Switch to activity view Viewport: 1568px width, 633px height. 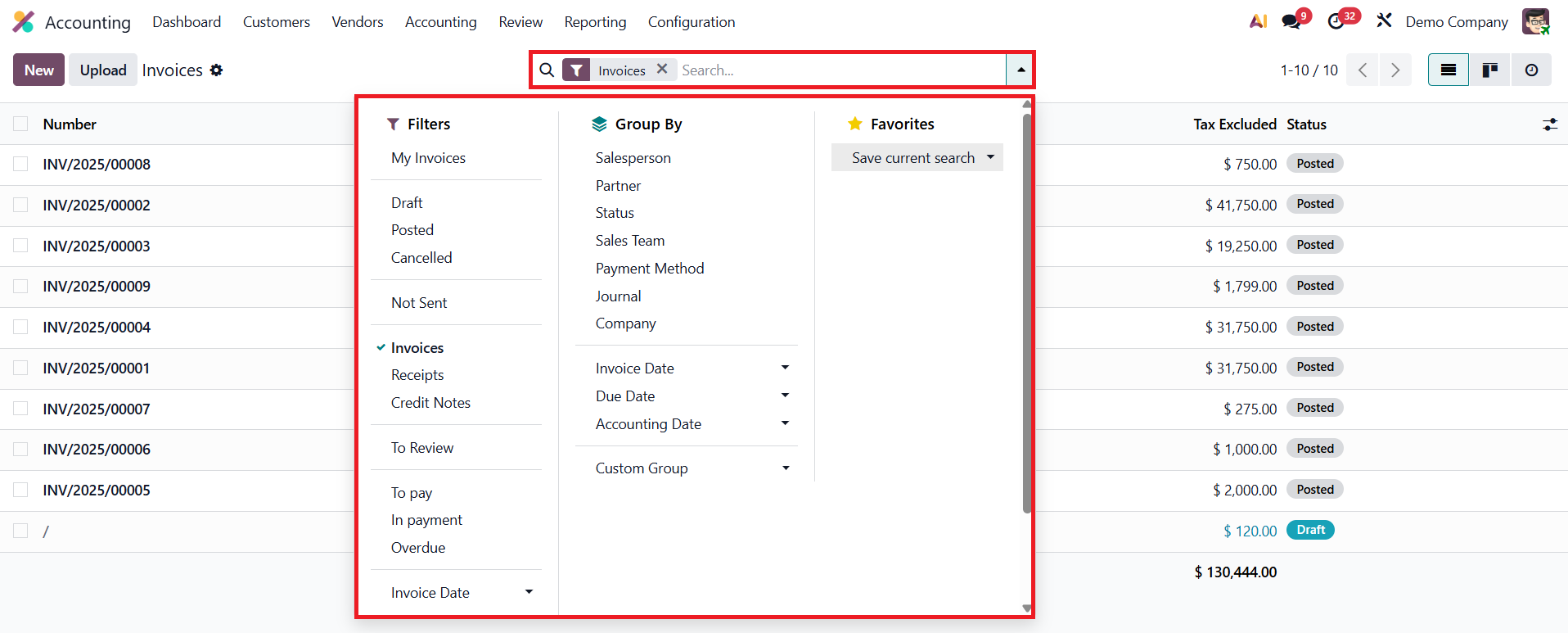1531,70
